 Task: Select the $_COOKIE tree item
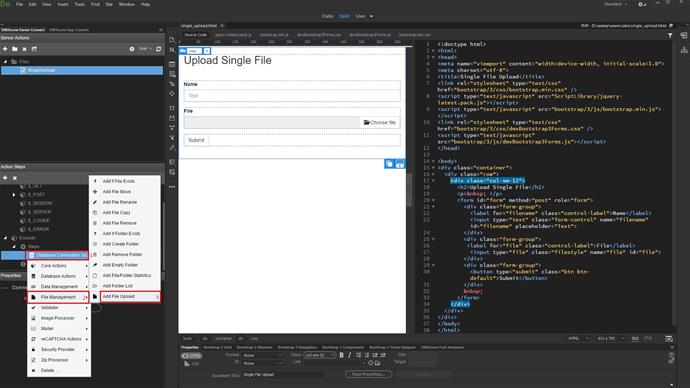tap(39, 220)
